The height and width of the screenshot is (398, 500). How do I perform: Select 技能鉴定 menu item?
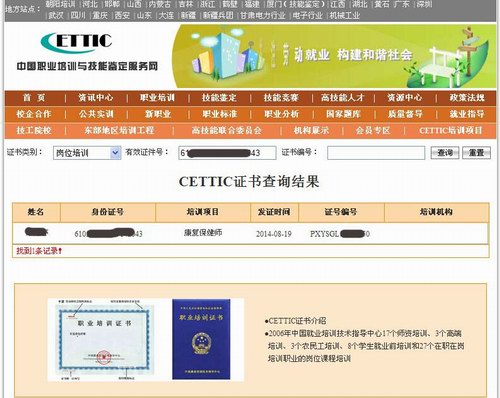pyautogui.click(x=219, y=98)
